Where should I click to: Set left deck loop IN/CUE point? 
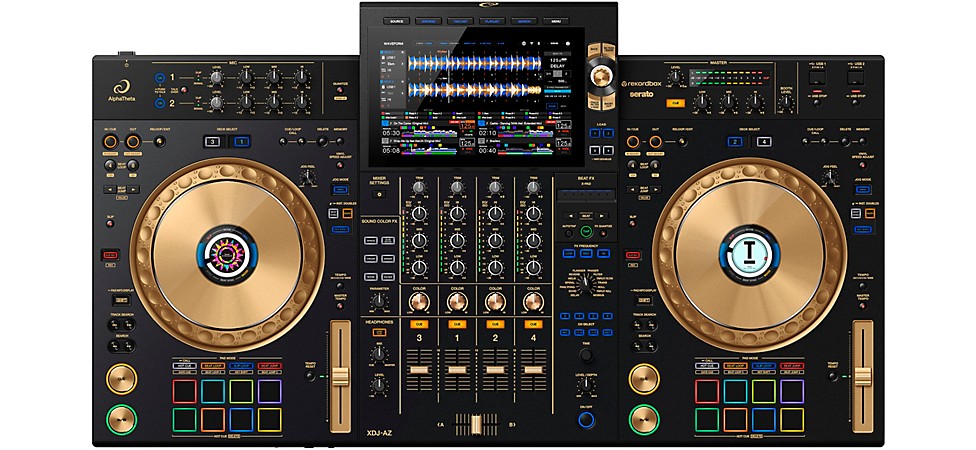click(x=111, y=142)
